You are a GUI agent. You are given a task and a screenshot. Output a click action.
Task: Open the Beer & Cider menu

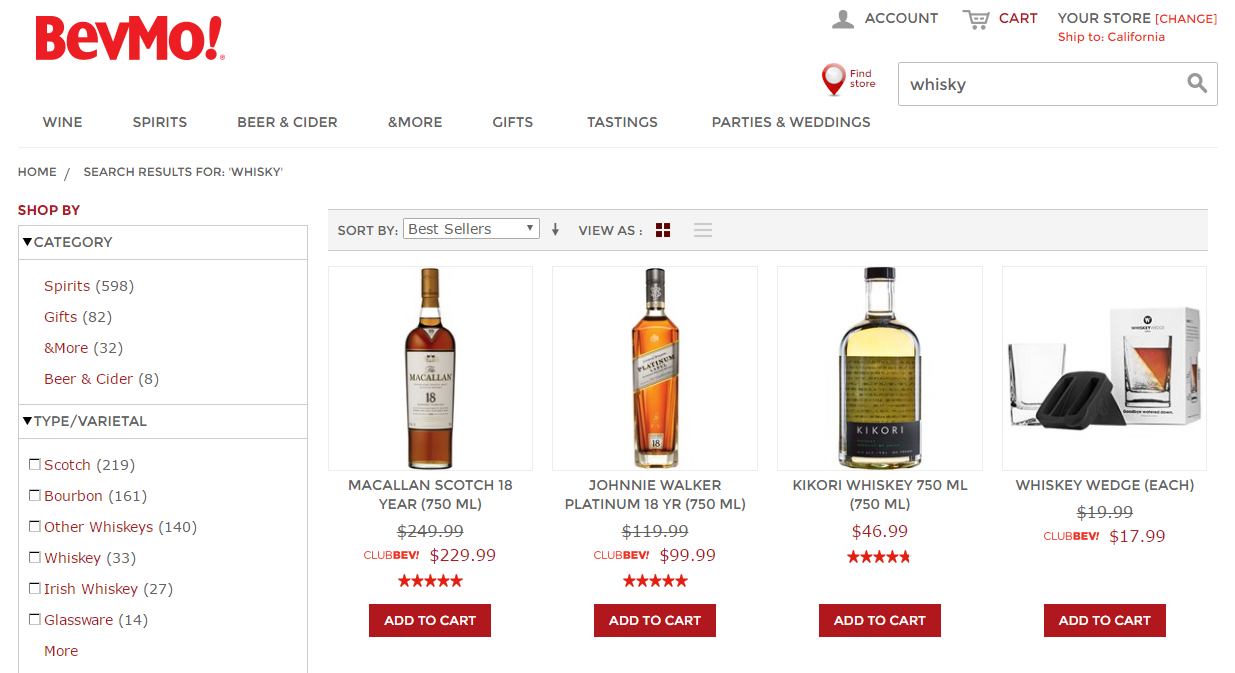pyautogui.click(x=287, y=122)
